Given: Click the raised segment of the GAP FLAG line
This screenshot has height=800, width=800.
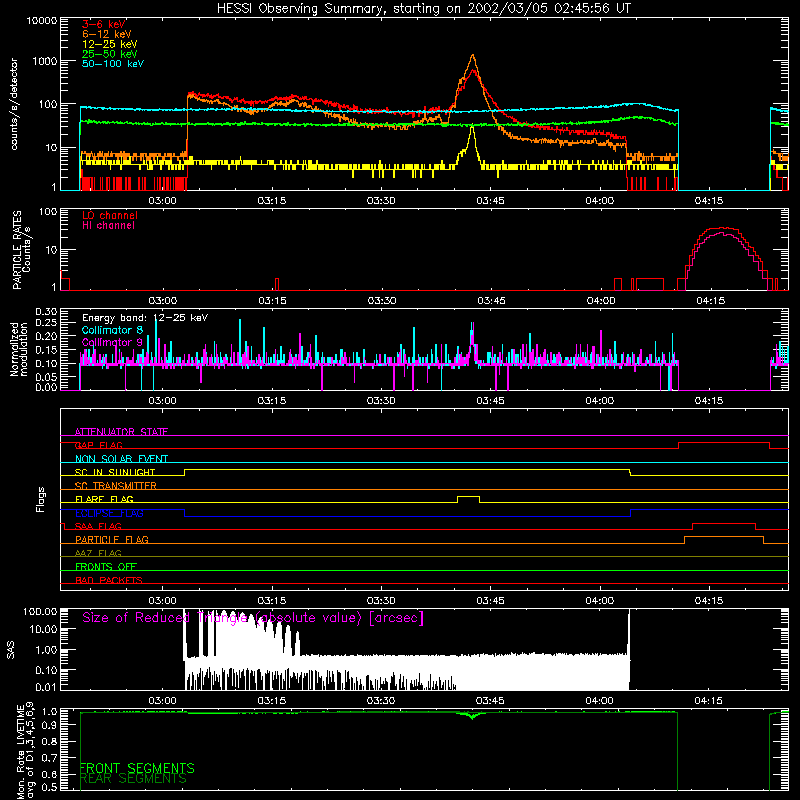Looking at the screenshot, I should coord(723,443).
